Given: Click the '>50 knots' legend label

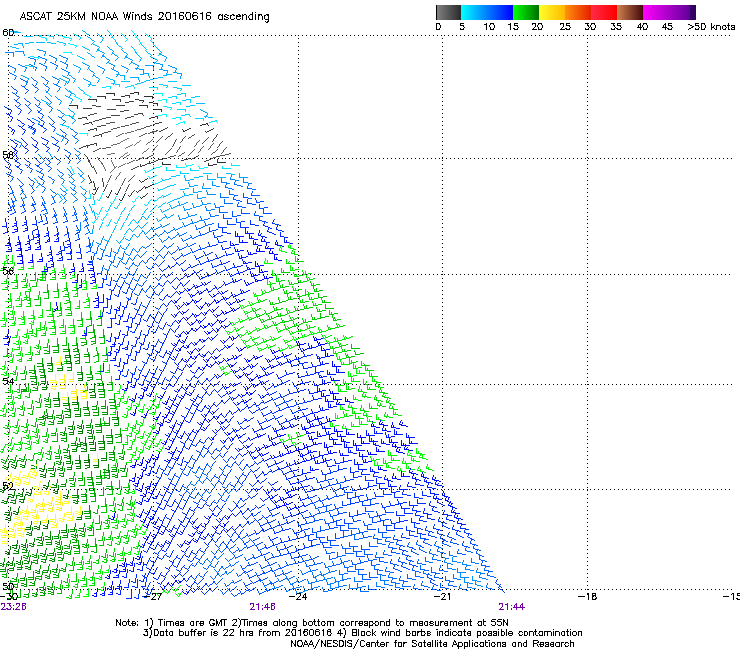Looking at the screenshot, I should tap(711, 27).
